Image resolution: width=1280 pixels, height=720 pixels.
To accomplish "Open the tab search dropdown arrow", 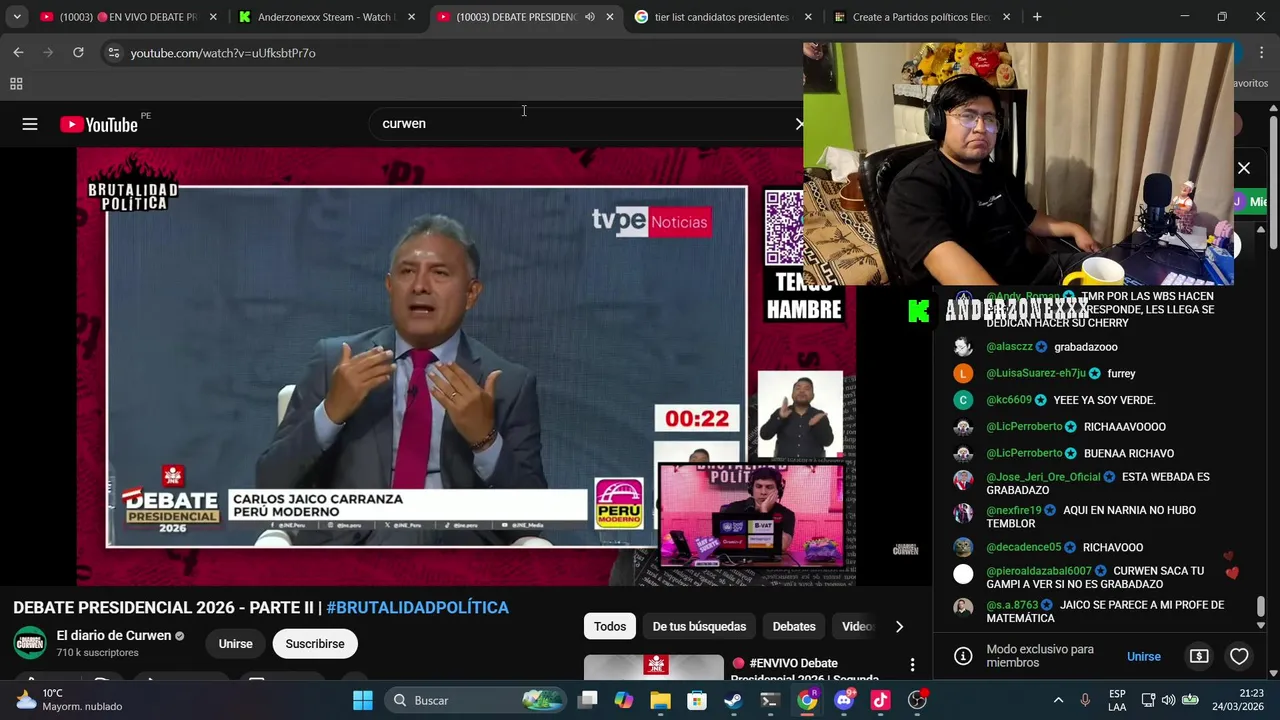I will pyautogui.click(x=17, y=17).
